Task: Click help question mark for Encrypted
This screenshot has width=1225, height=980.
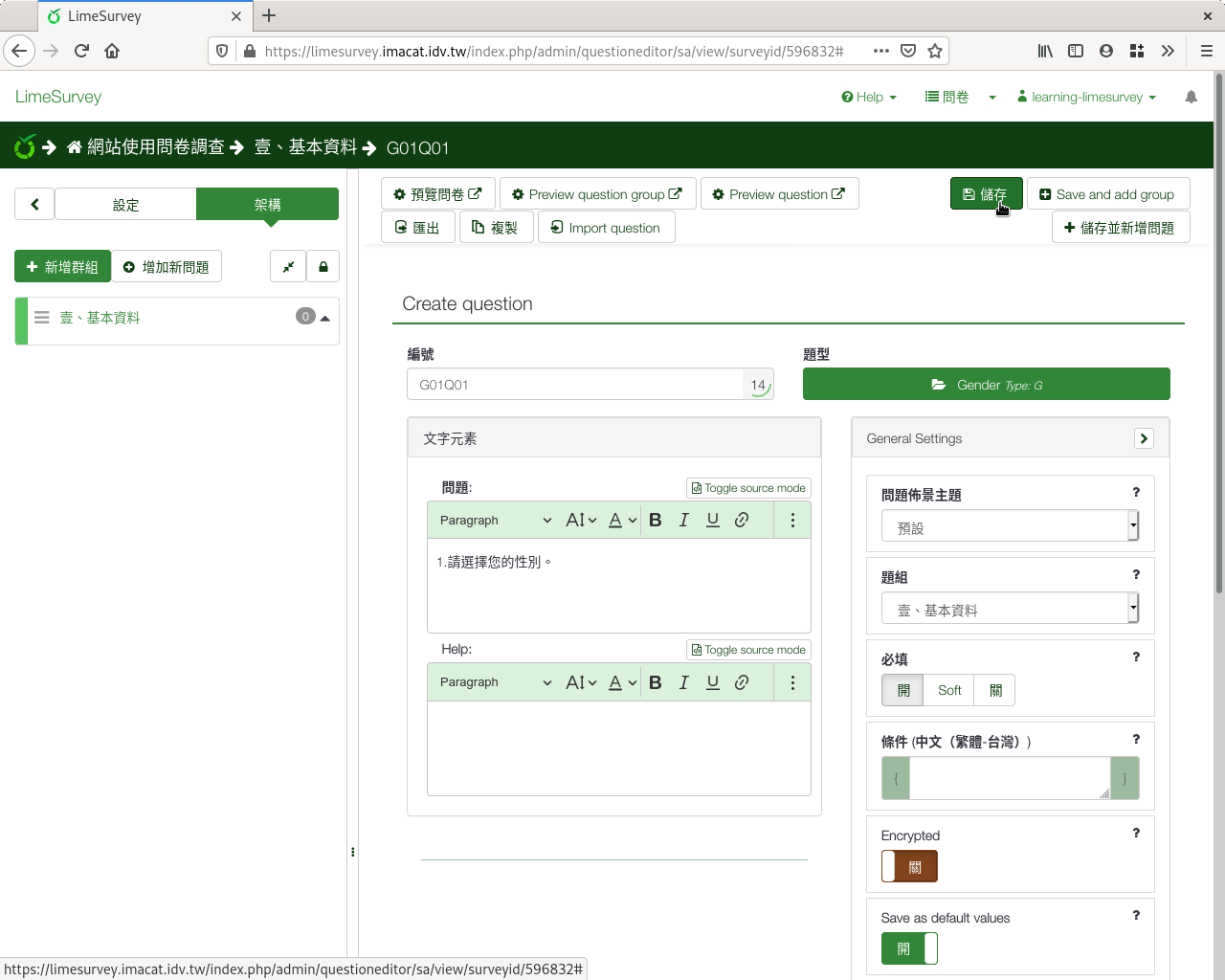Action: [x=1136, y=833]
